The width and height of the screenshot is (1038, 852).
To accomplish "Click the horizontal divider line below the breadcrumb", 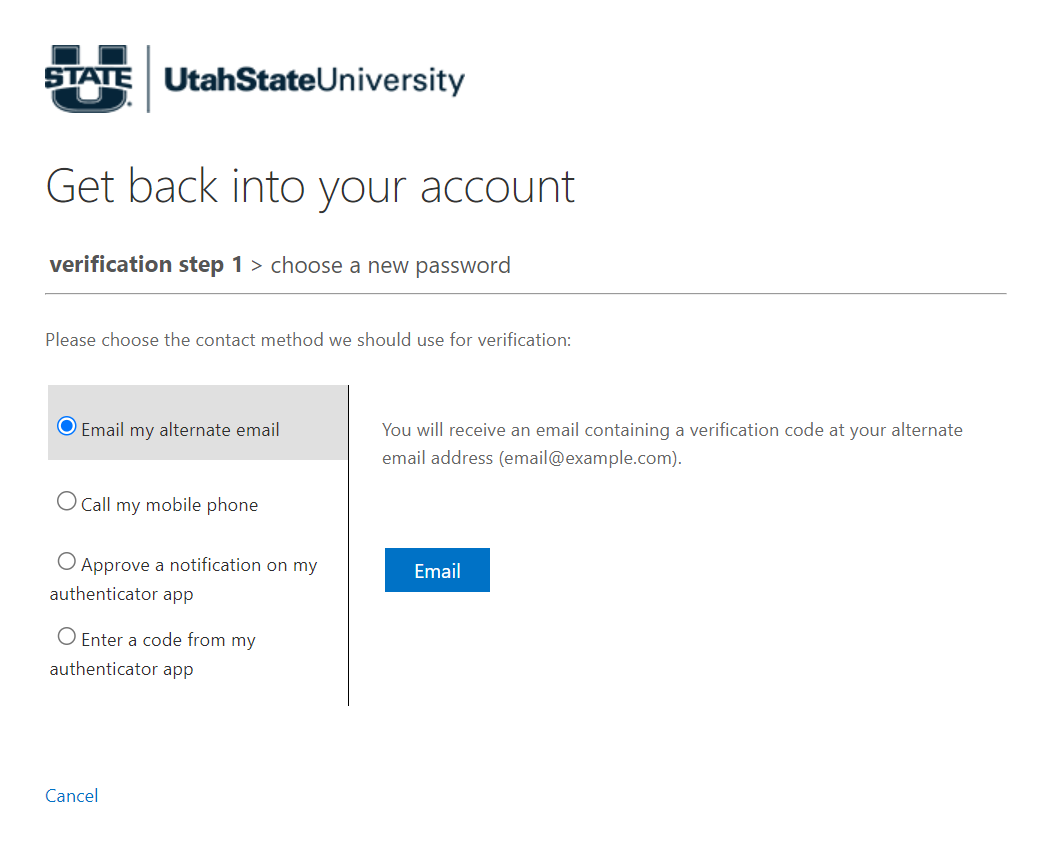I will [525, 294].
